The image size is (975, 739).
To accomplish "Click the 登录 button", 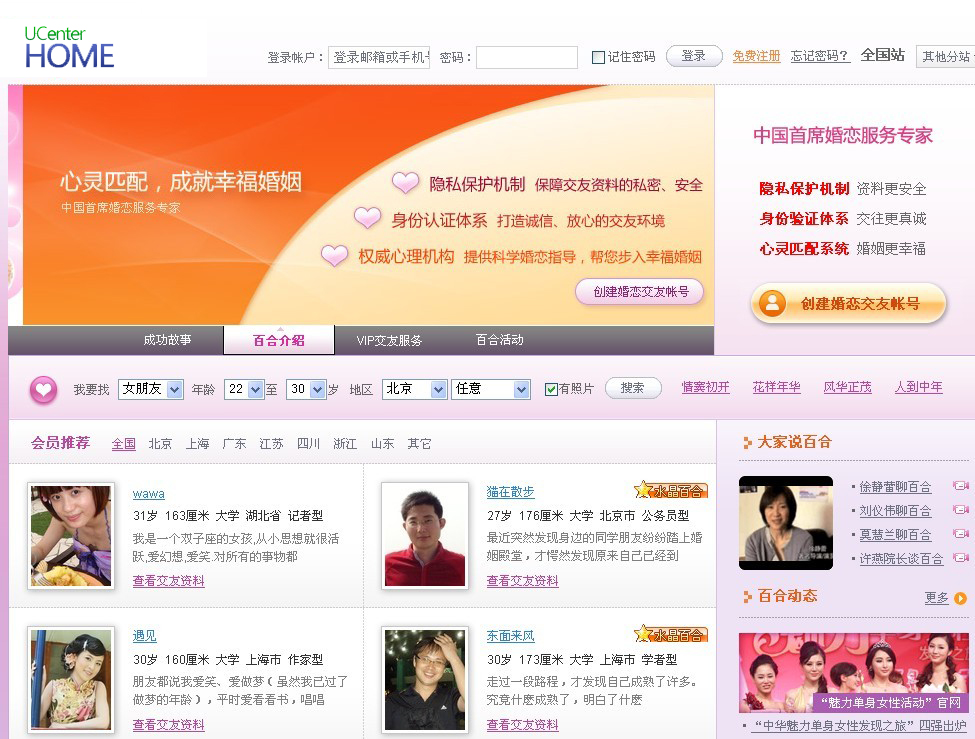I will [694, 56].
